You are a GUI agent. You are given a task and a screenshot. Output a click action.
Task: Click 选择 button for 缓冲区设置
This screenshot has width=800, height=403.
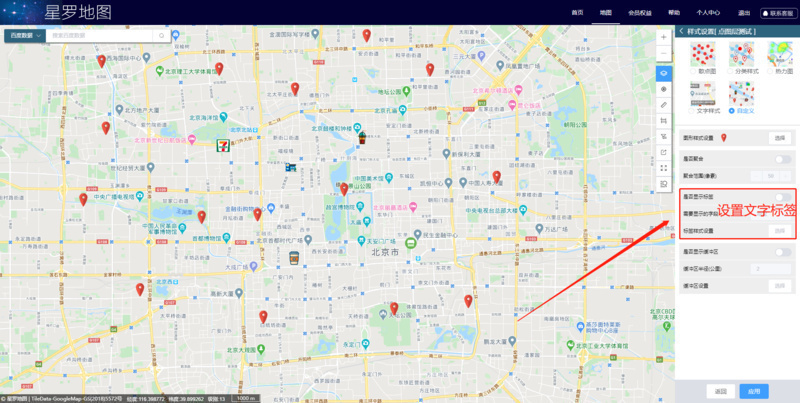point(780,286)
